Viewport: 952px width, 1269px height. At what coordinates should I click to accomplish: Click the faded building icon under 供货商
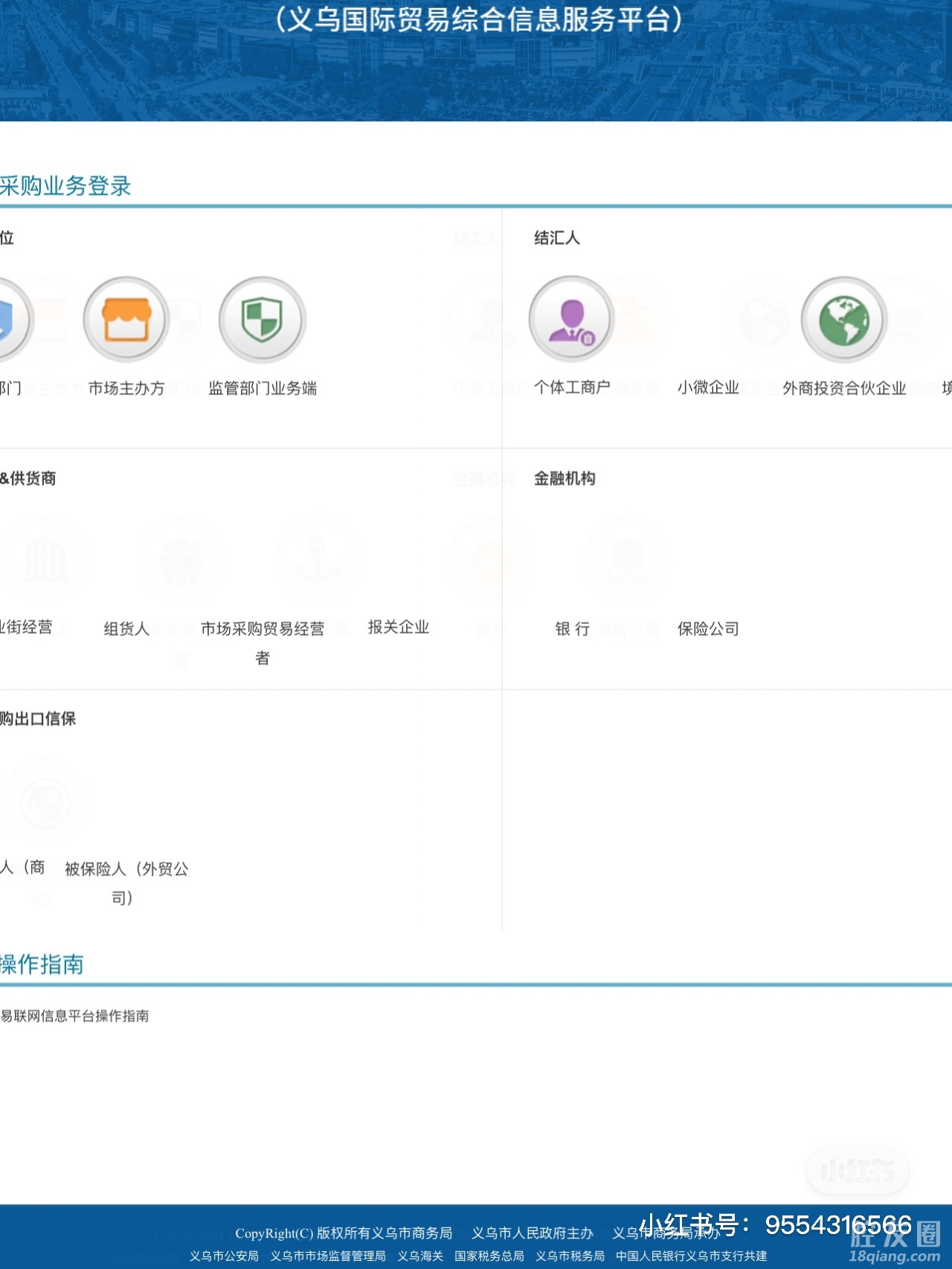pyautogui.click(x=45, y=560)
